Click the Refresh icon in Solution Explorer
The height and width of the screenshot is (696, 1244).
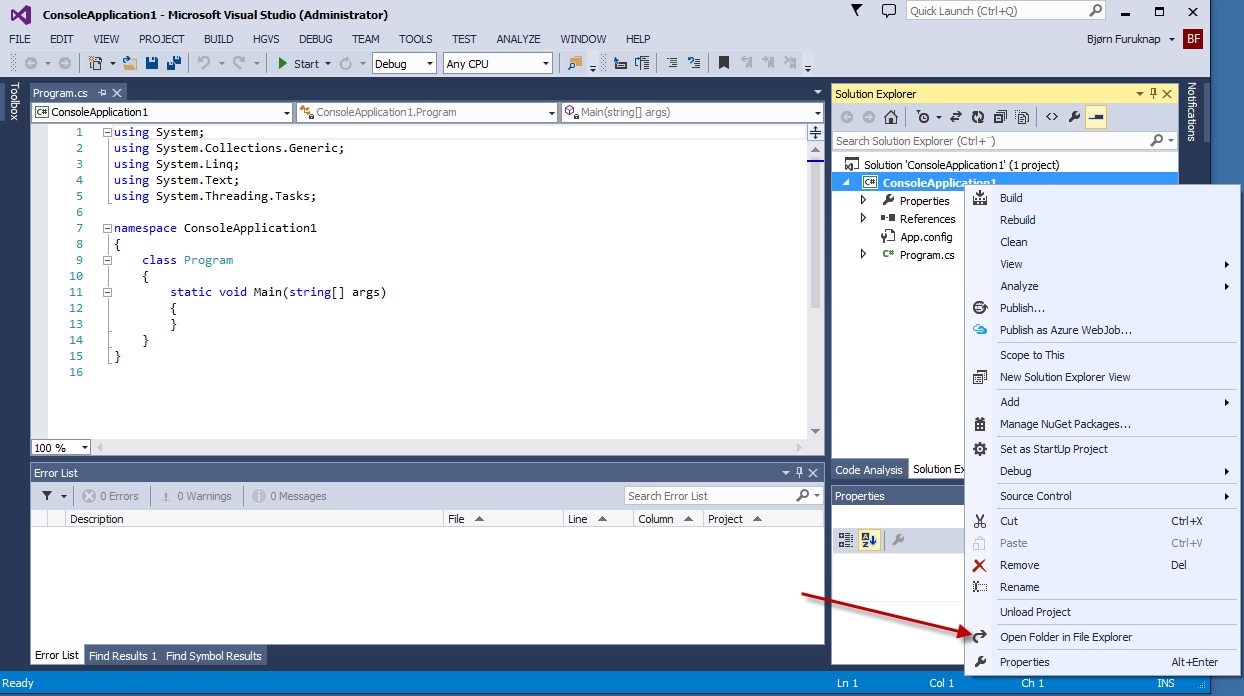coord(978,117)
